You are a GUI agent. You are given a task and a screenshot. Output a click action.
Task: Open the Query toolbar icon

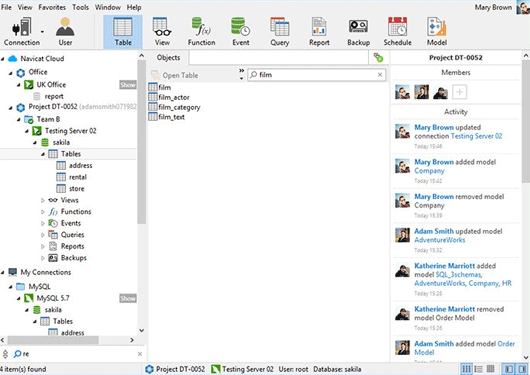[x=280, y=32]
